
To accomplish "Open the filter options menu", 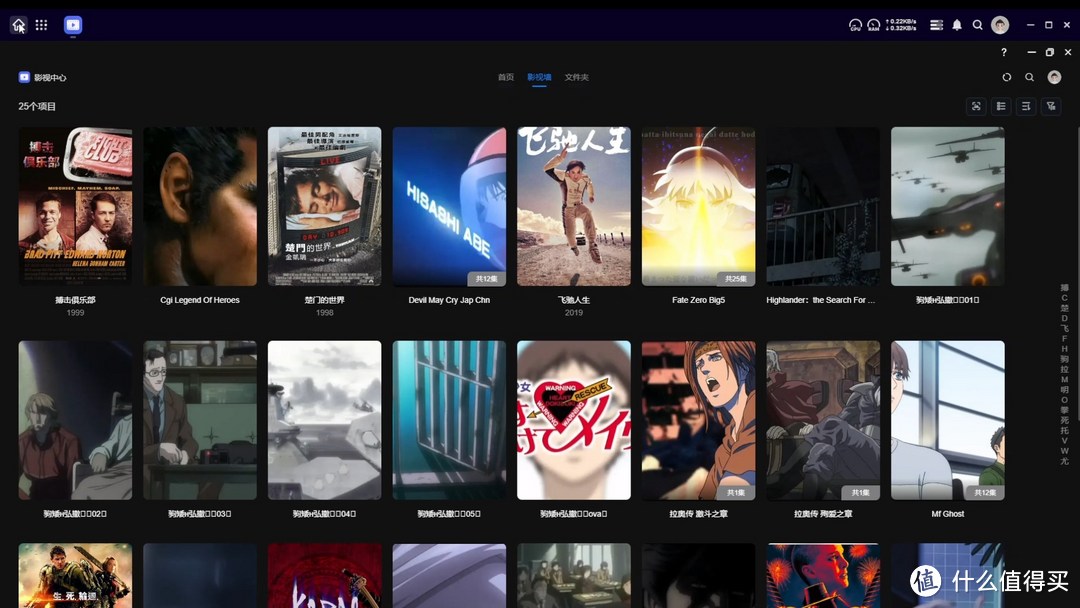I will pyautogui.click(x=1051, y=106).
